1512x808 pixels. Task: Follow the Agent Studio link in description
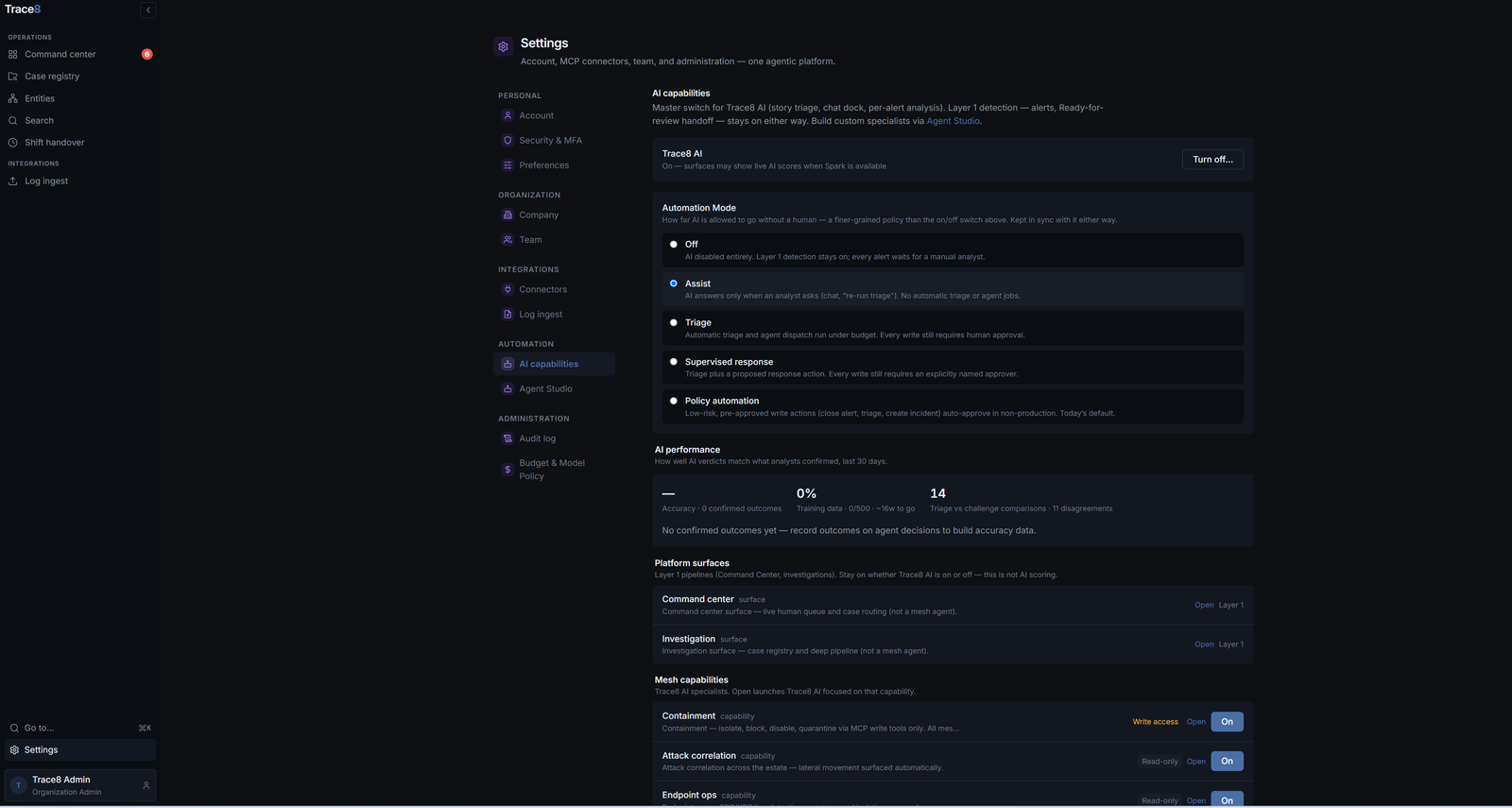pos(953,121)
